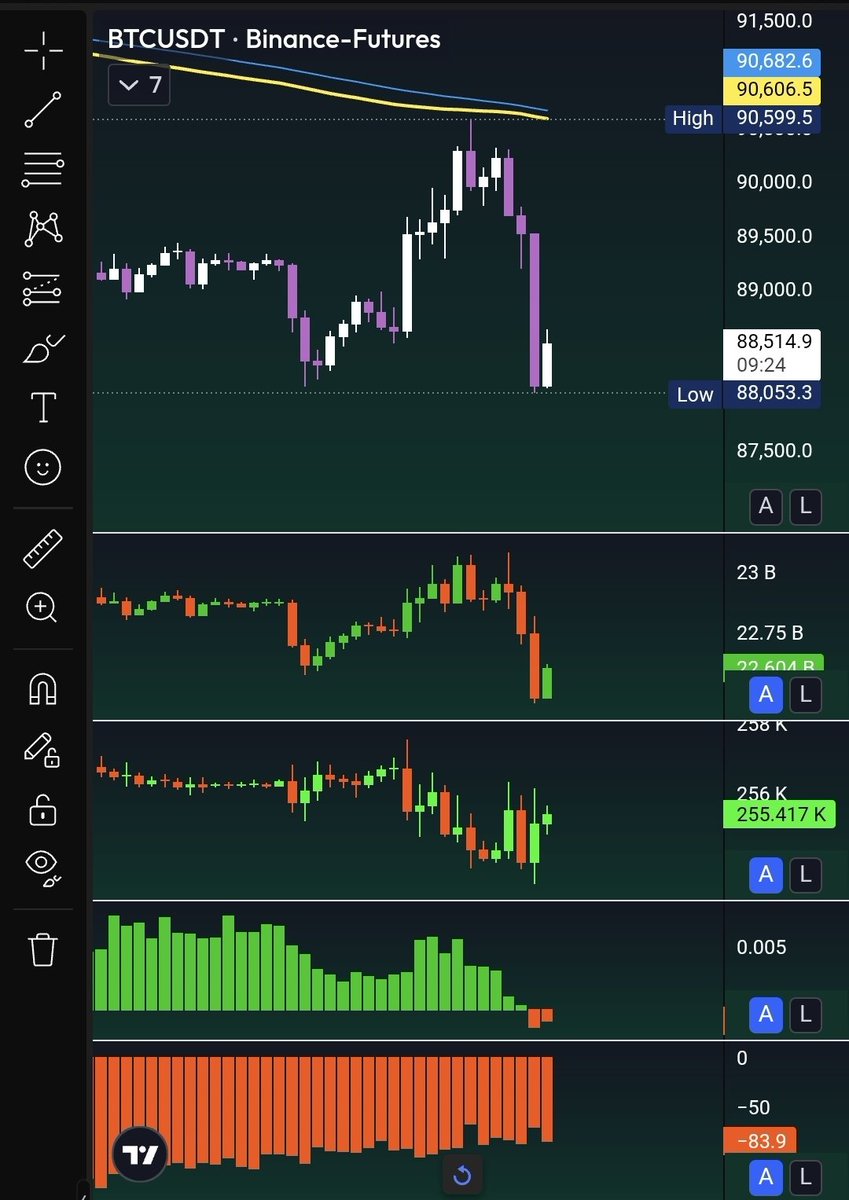Screen dimensions: 849x1200
Task: Select the forecast prediction tool
Action: click(x=41, y=288)
